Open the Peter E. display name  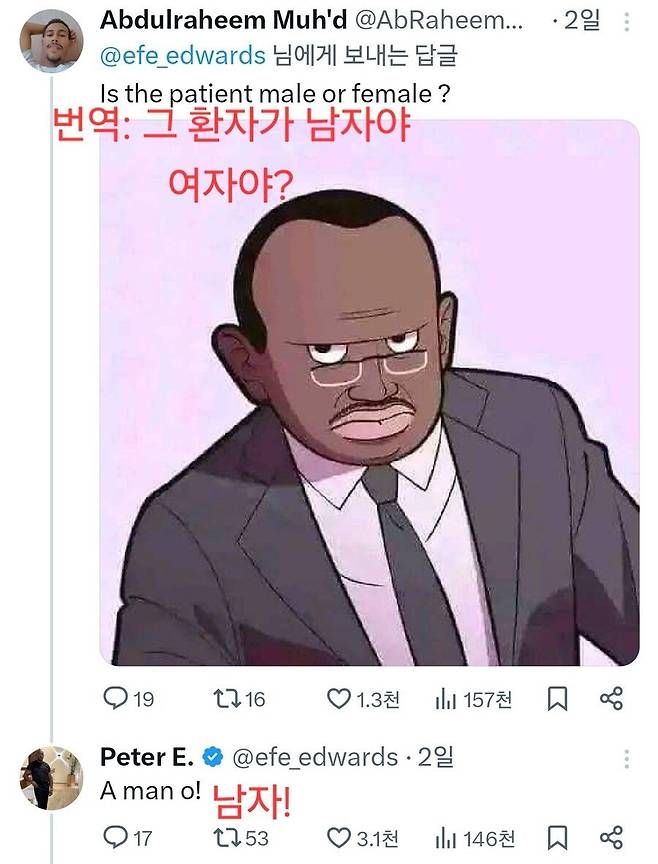click(146, 757)
